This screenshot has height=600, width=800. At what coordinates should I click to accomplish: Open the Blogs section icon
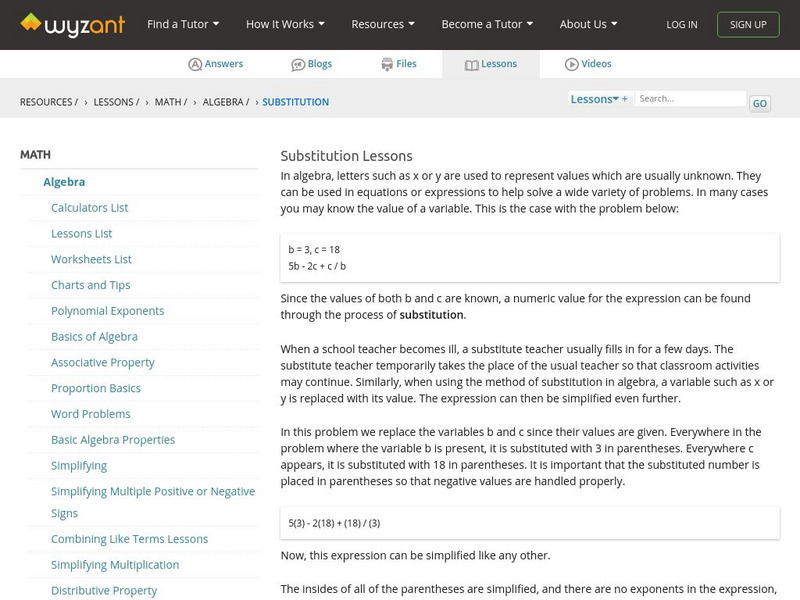pos(298,64)
